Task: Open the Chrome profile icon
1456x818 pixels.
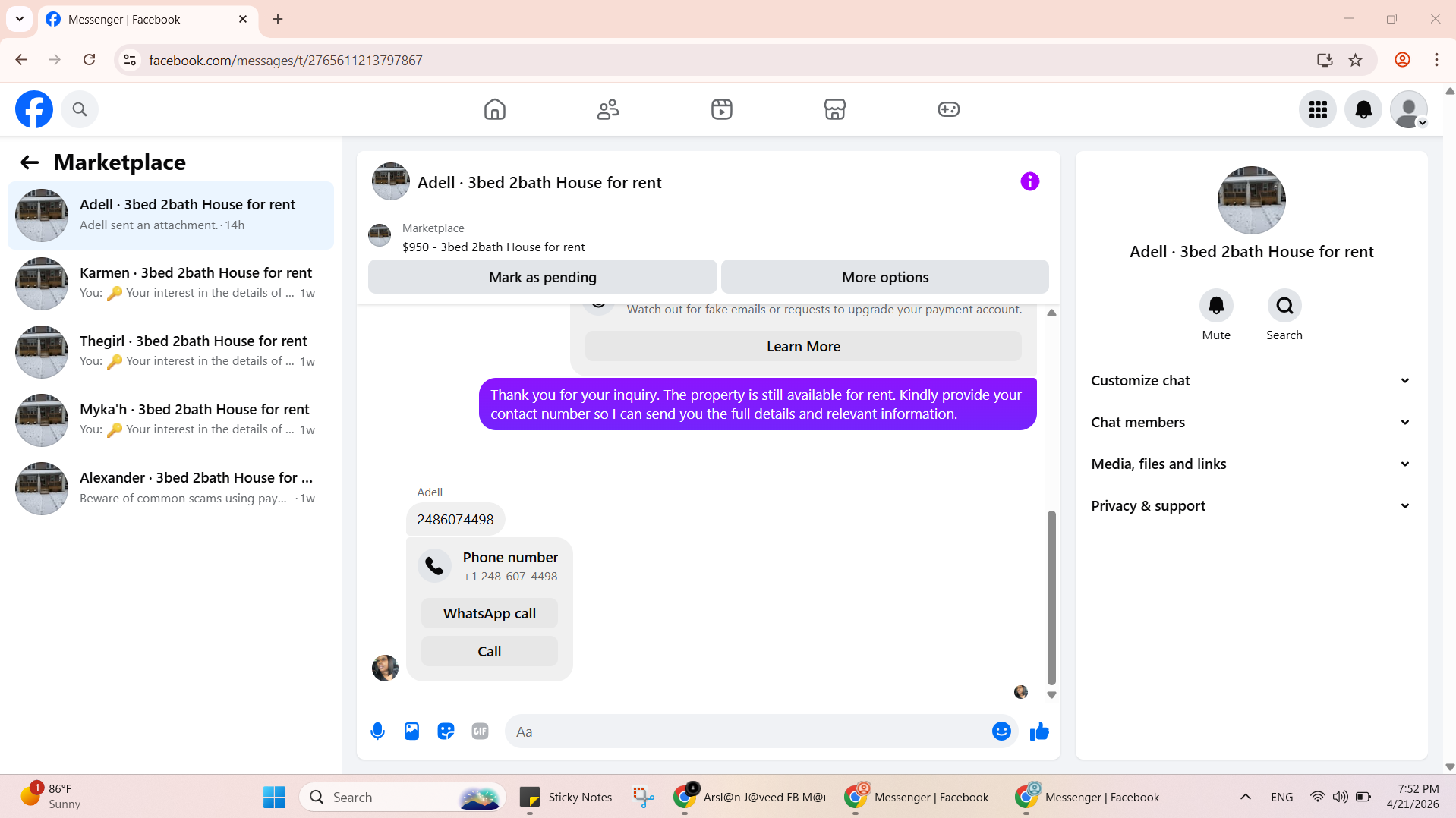Action: click(1402, 60)
